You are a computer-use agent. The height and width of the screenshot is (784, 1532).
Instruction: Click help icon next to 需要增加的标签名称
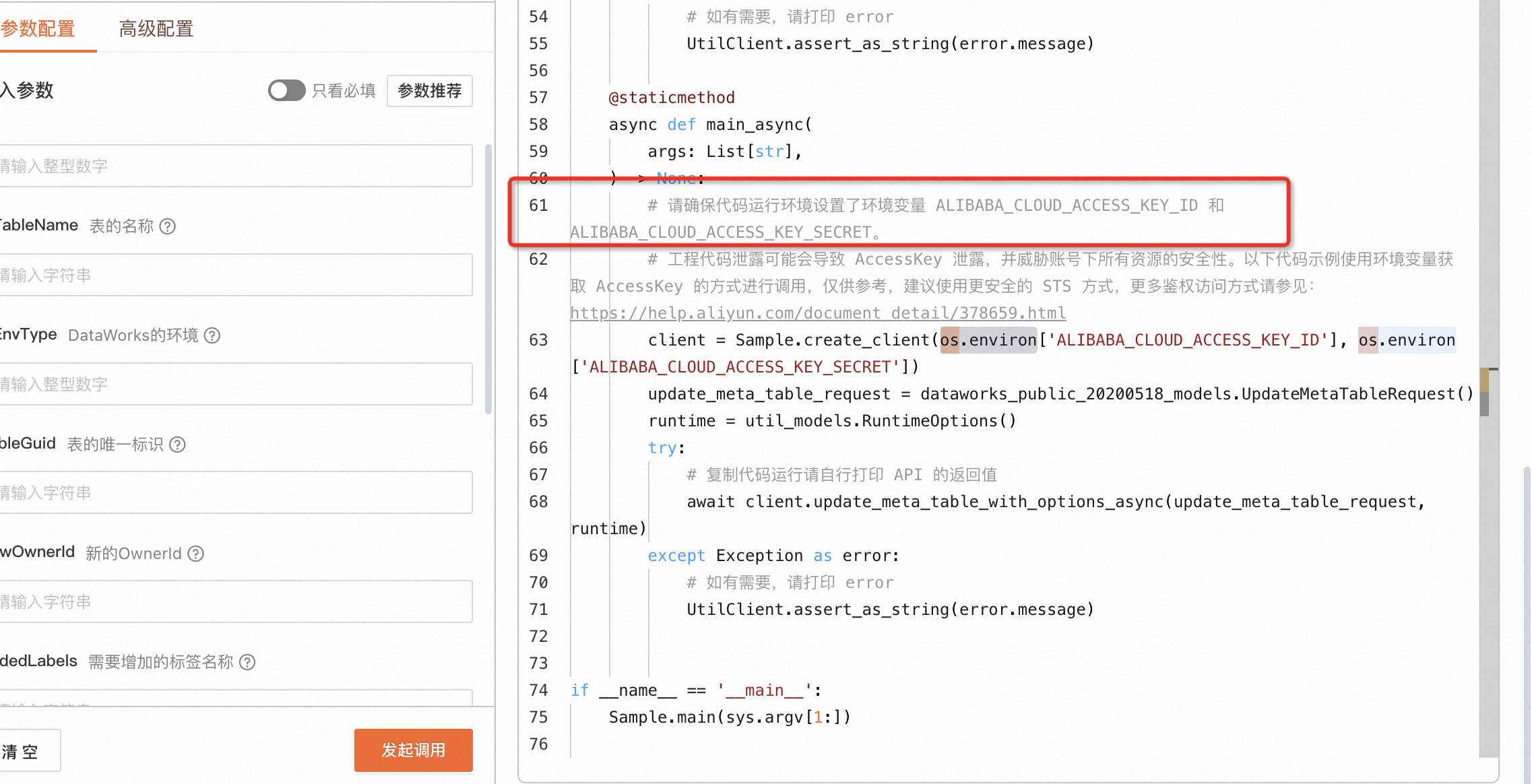(x=247, y=662)
